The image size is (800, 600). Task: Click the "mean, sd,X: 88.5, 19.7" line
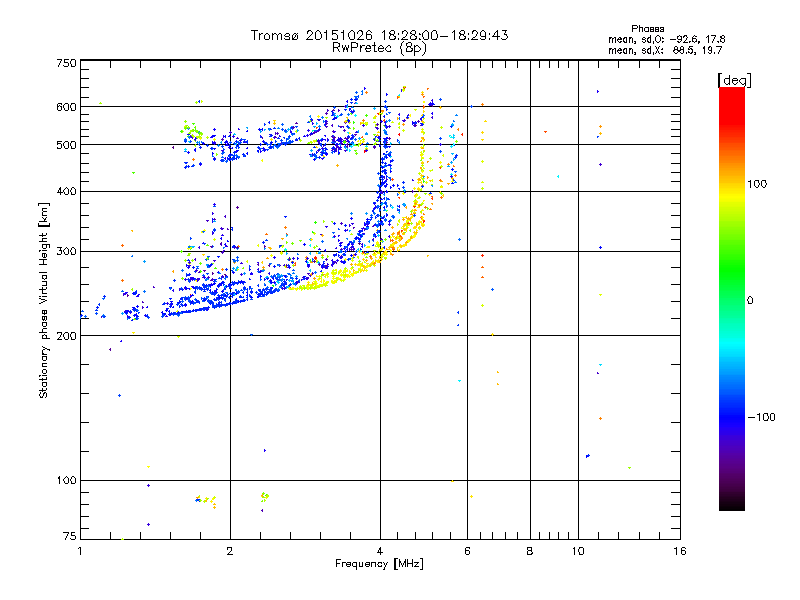click(665, 50)
